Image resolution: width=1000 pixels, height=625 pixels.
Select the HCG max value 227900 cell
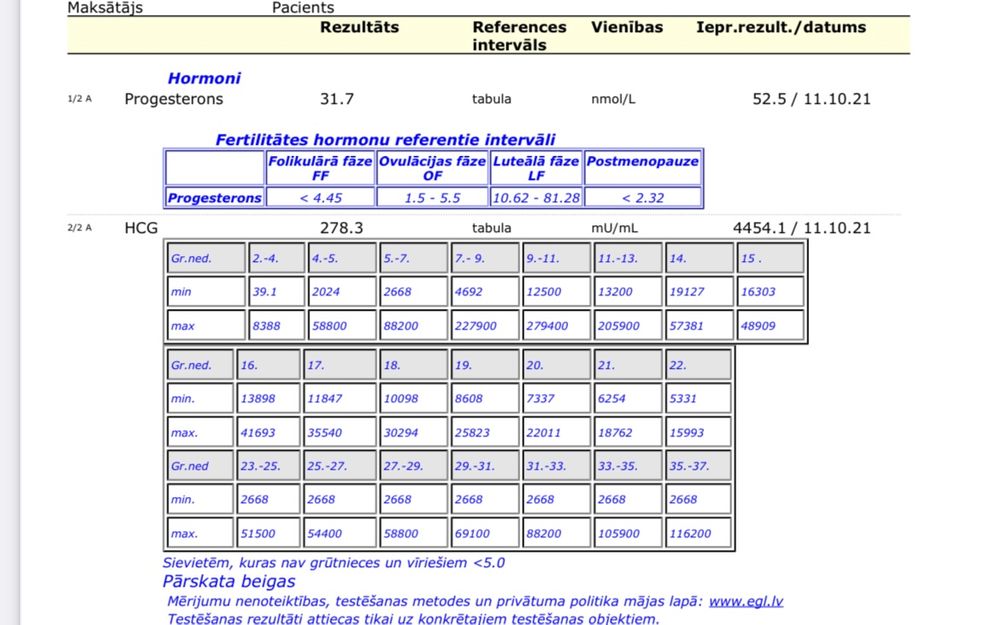tap(482, 326)
